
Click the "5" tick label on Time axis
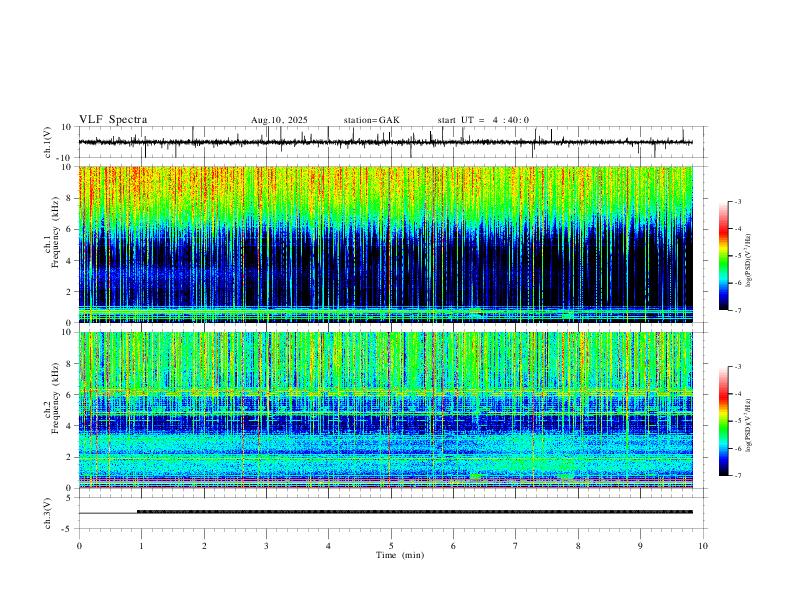[391, 546]
